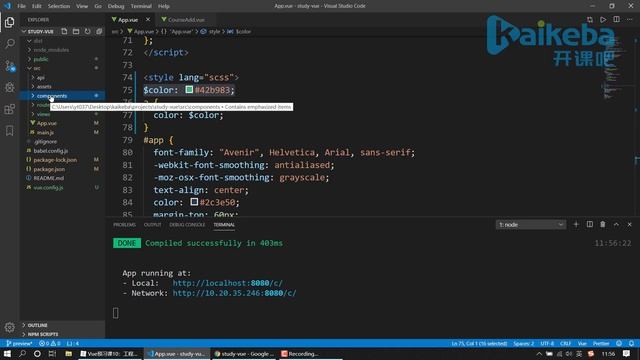Open the Selection menu
The width and height of the screenshot is (640, 360).
[59, 6]
